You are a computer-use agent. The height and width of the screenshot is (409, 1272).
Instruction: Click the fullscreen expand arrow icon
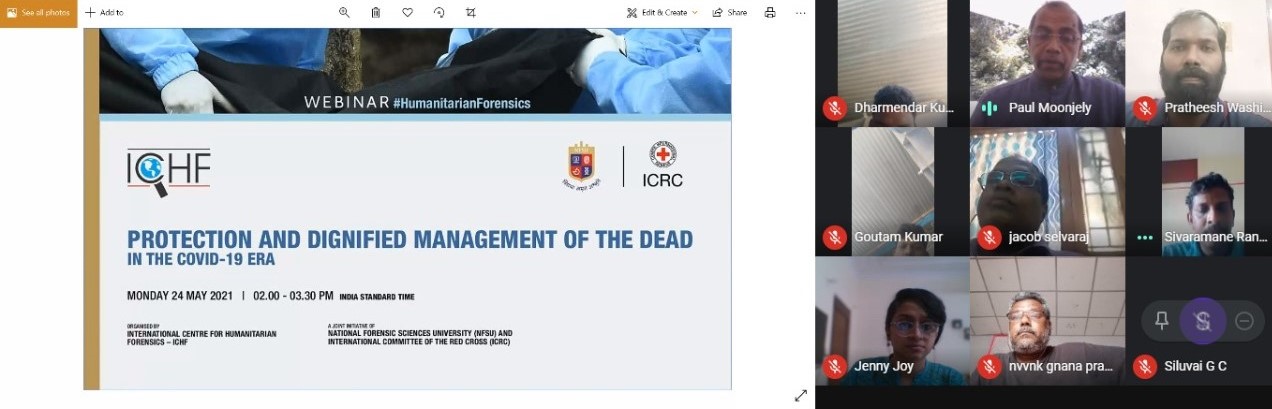[800, 396]
